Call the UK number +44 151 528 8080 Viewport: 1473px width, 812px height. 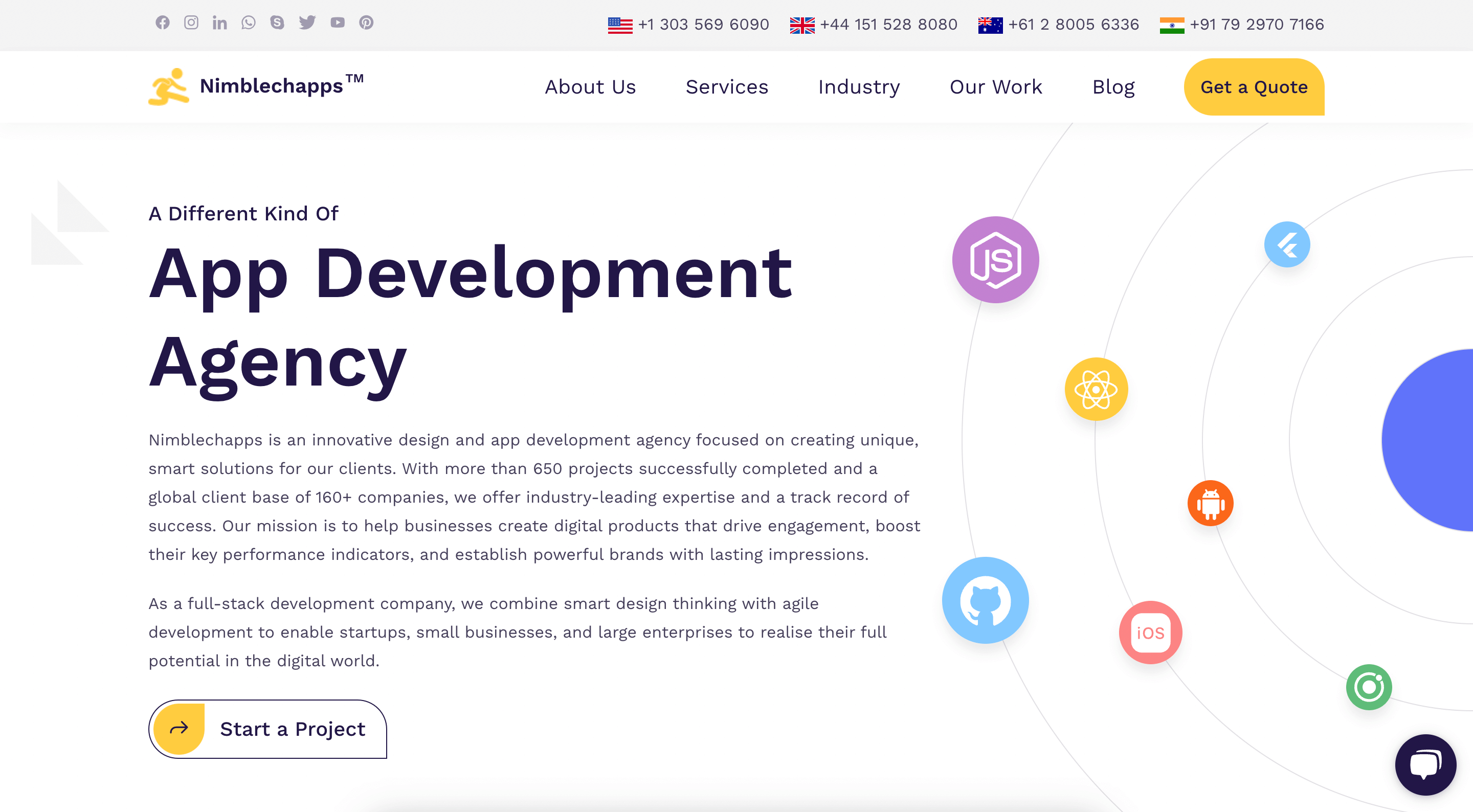click(888, 25)
